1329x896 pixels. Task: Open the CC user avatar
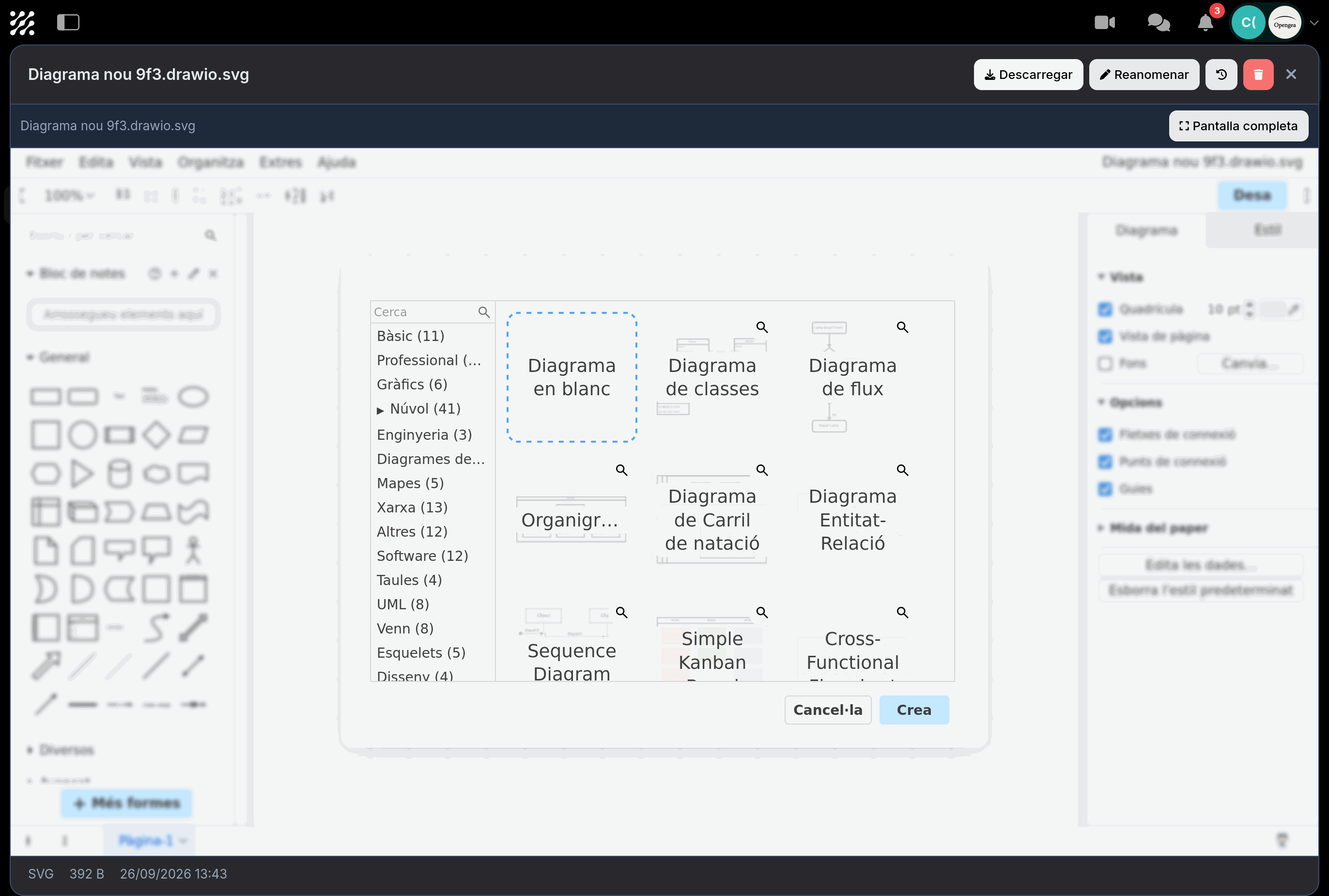click(x=1248, y=23)
